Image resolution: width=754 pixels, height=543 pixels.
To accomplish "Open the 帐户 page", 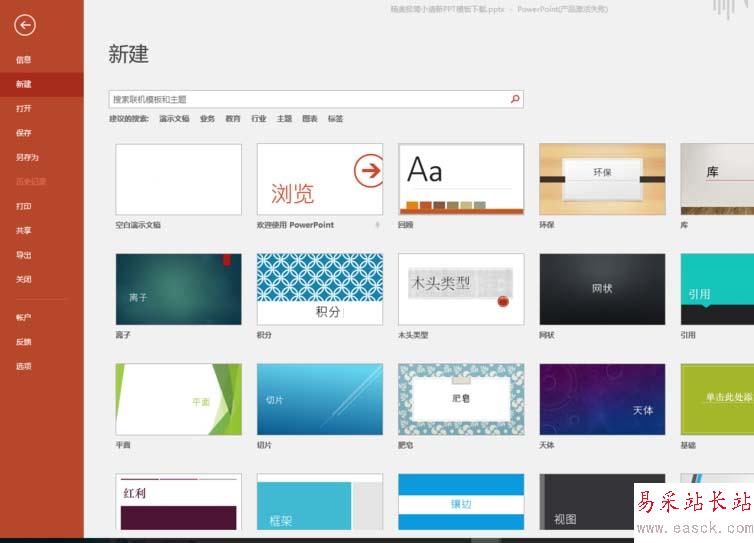I will pyautogui.click(x=24, y=317).
